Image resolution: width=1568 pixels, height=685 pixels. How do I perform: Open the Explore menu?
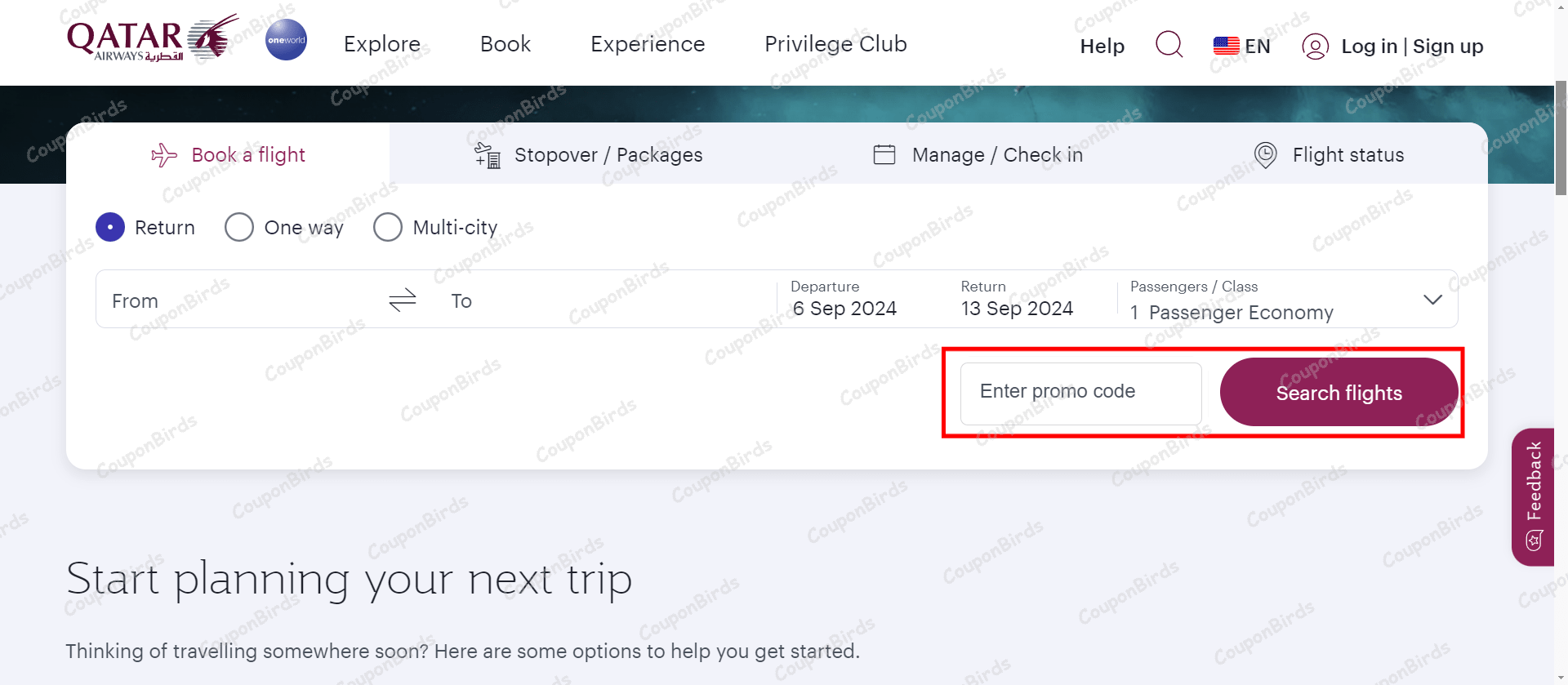click(x=381, y=44)
